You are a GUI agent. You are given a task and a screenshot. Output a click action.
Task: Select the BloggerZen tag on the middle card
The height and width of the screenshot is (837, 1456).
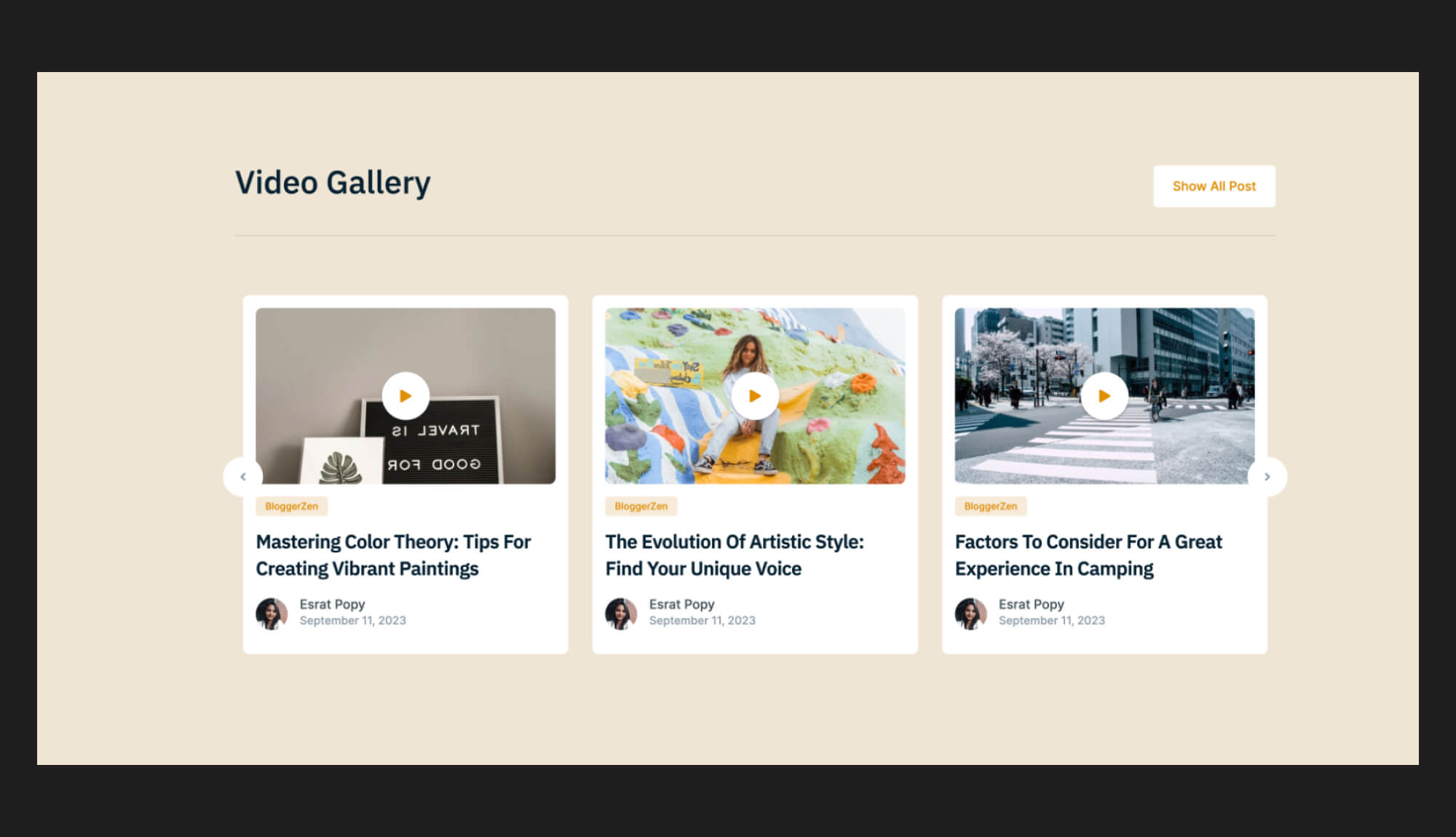click(641, 506)
